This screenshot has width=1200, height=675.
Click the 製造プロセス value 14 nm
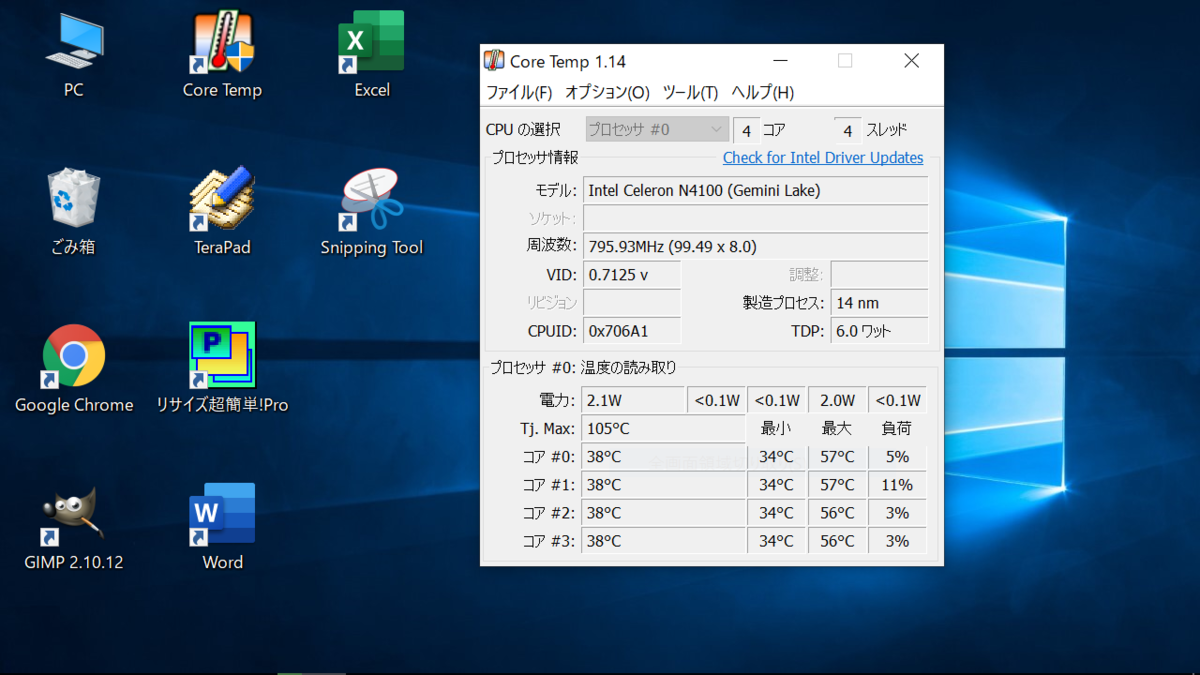[x=879, y=303]
